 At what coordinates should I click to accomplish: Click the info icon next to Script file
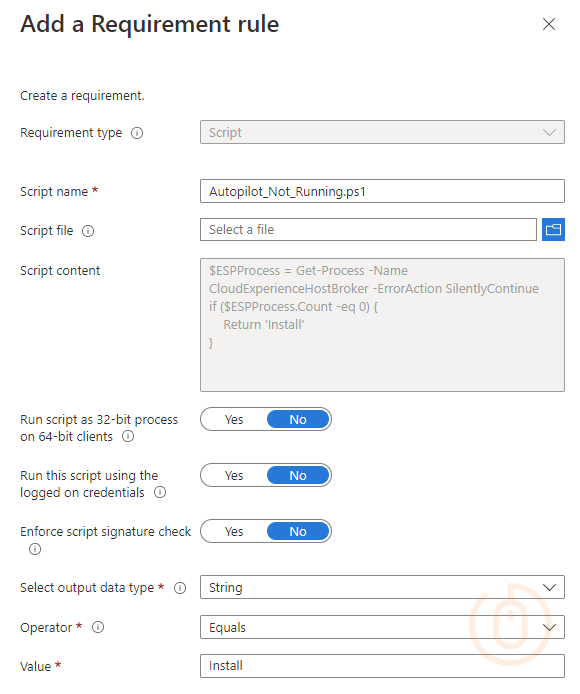(x=88, y=231)
